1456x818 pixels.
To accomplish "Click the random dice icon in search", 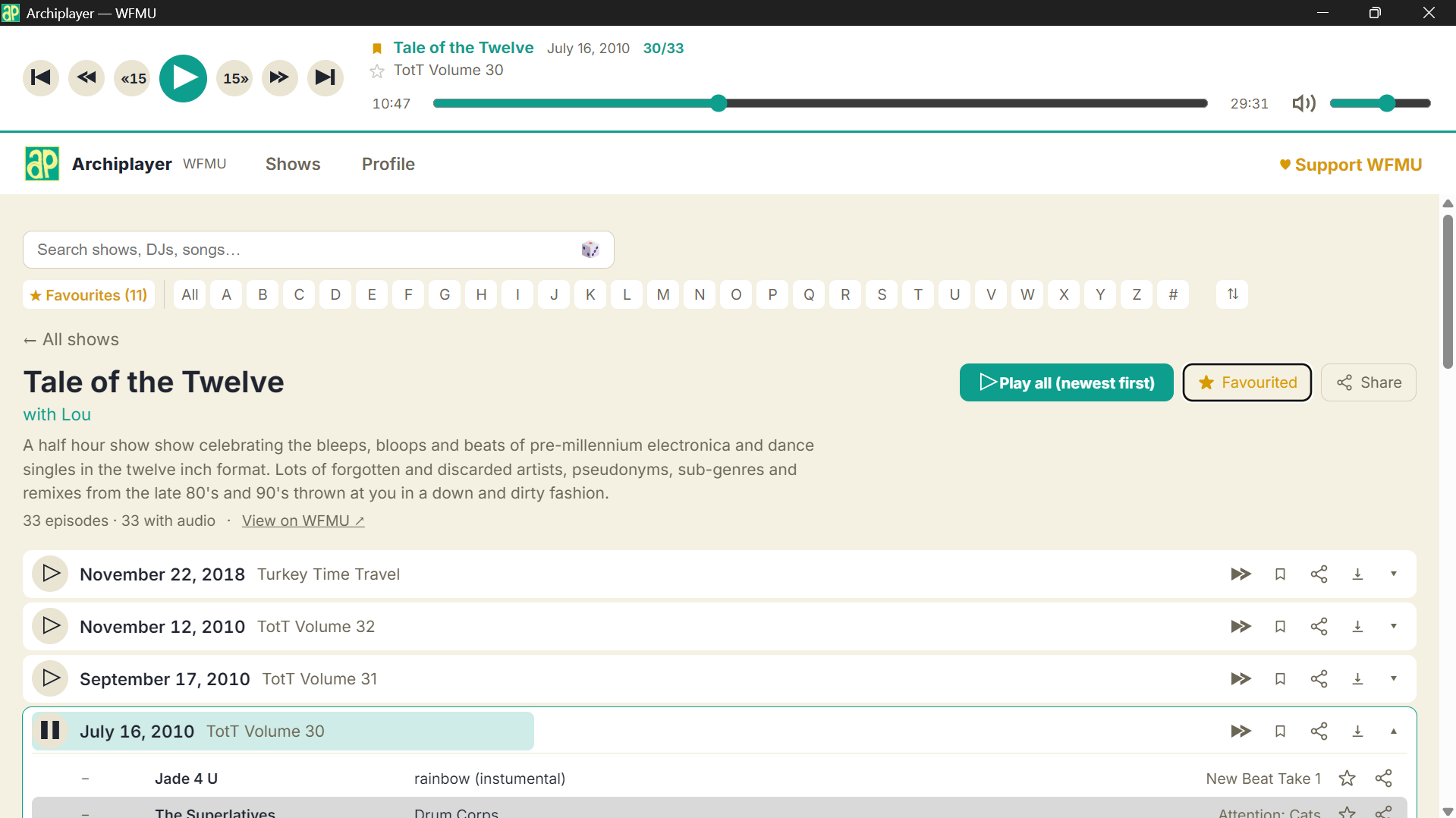I will click(590, 250).
